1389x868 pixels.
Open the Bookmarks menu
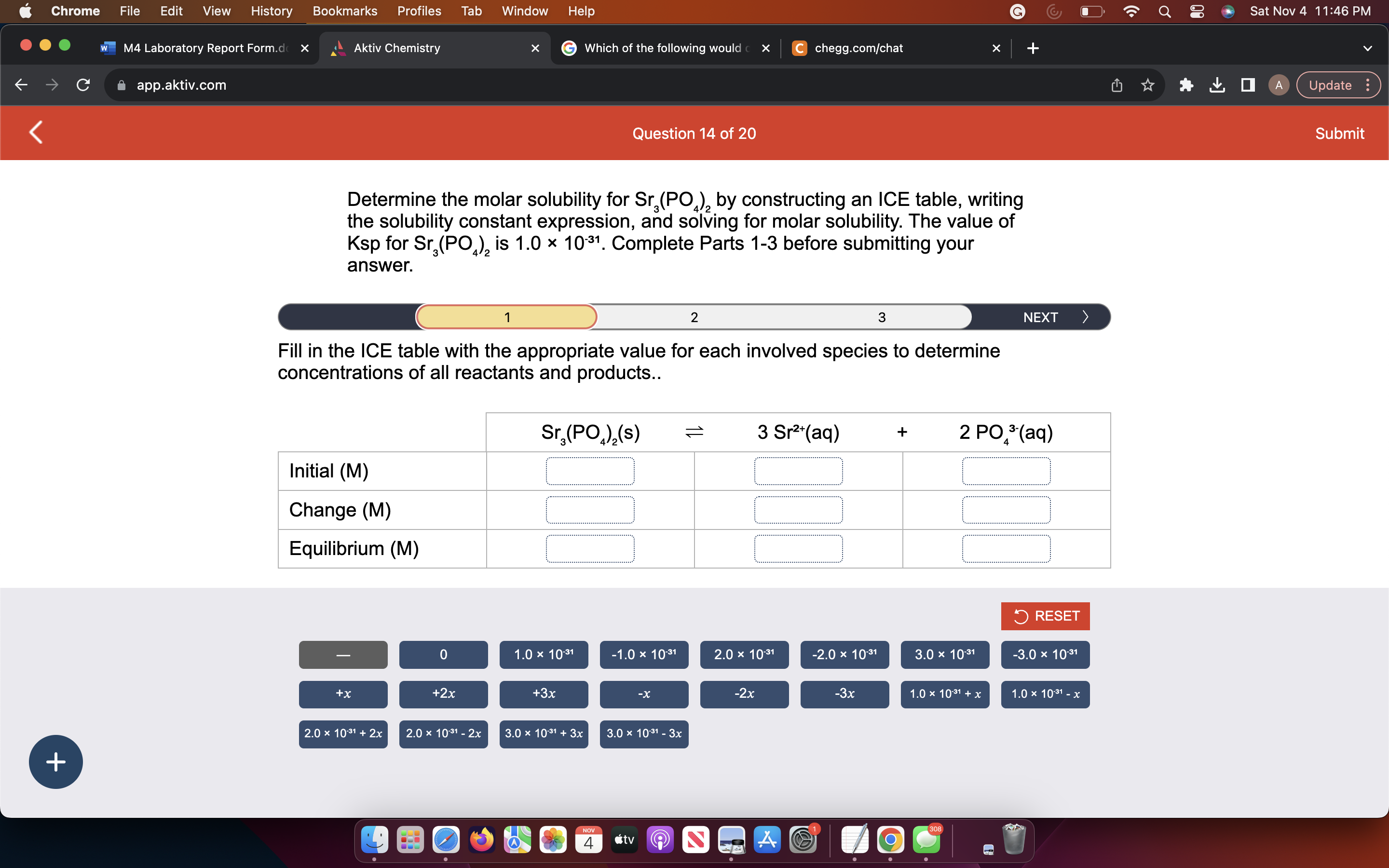coord(345,11)
